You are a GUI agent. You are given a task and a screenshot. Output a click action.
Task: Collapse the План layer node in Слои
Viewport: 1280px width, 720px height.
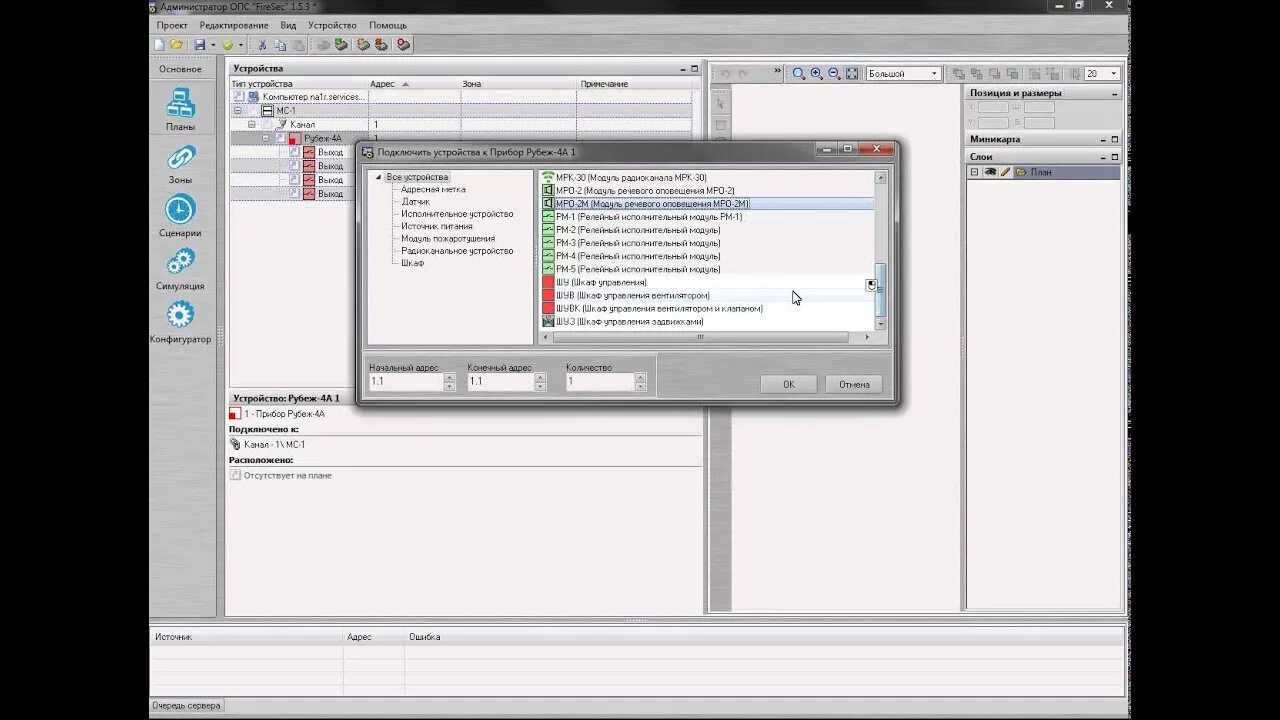pos(974,172)
